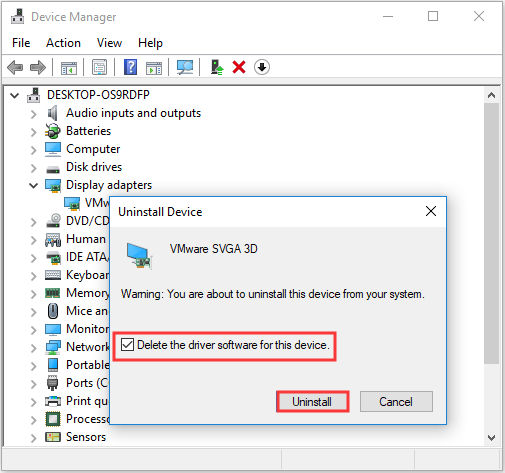
Task: Close the Uninstall Device dialog
Action: [431, 211]
